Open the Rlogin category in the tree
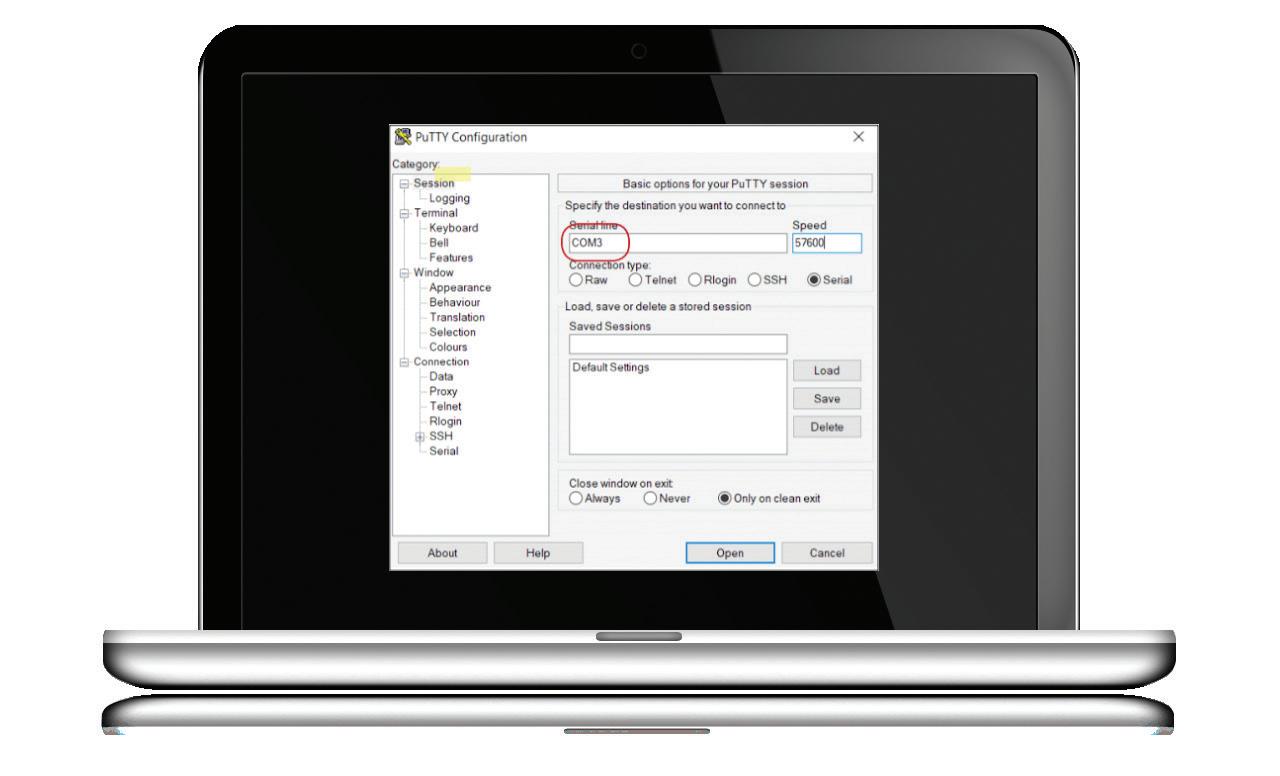This screenshot has width=1280, height=776. pos(446,421)
